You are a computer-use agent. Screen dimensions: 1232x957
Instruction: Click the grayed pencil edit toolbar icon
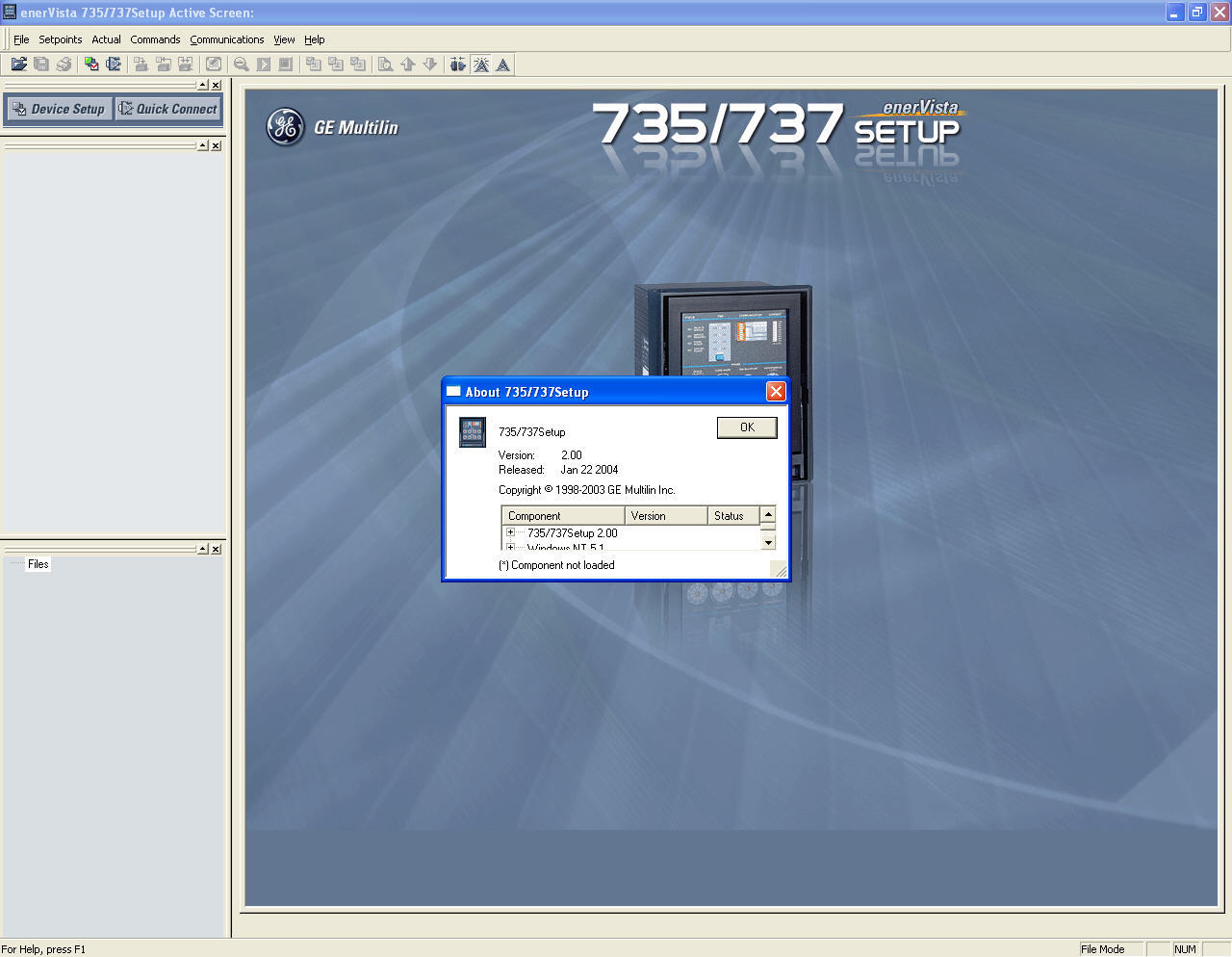(214, 65)
